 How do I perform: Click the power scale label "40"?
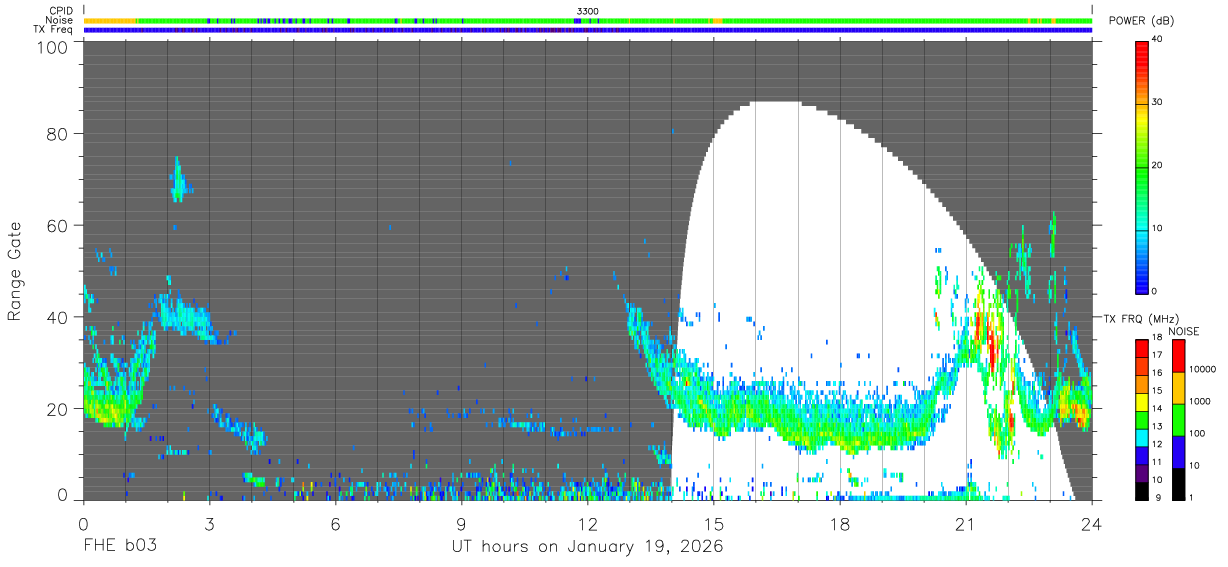pos(1158,40)
